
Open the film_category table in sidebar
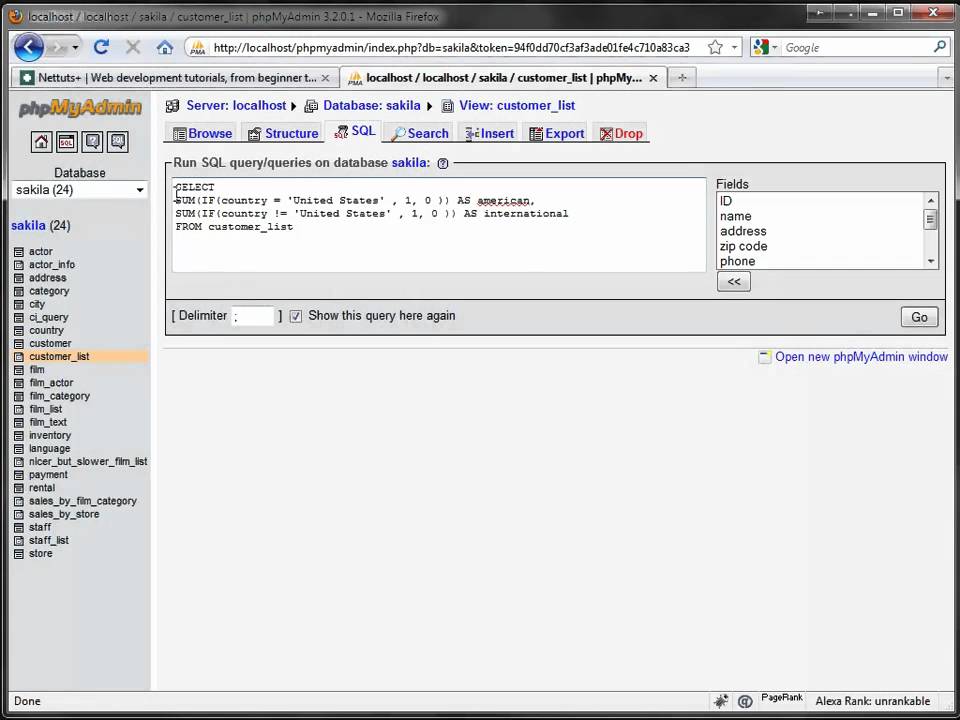tap(59, 396)
